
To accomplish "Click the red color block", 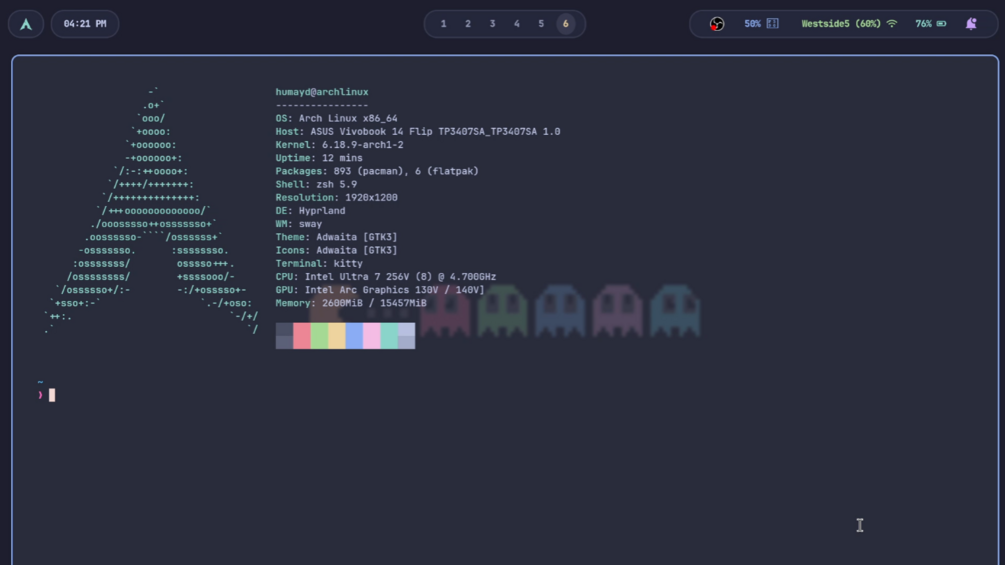I will point(302,336).
